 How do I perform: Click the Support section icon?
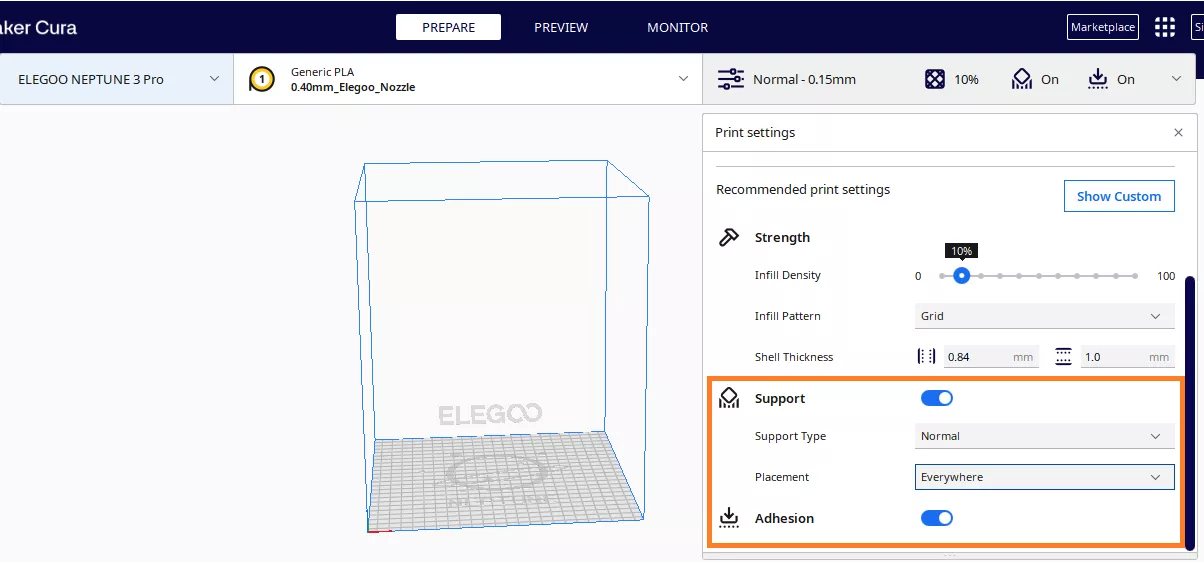pos(729,398)
